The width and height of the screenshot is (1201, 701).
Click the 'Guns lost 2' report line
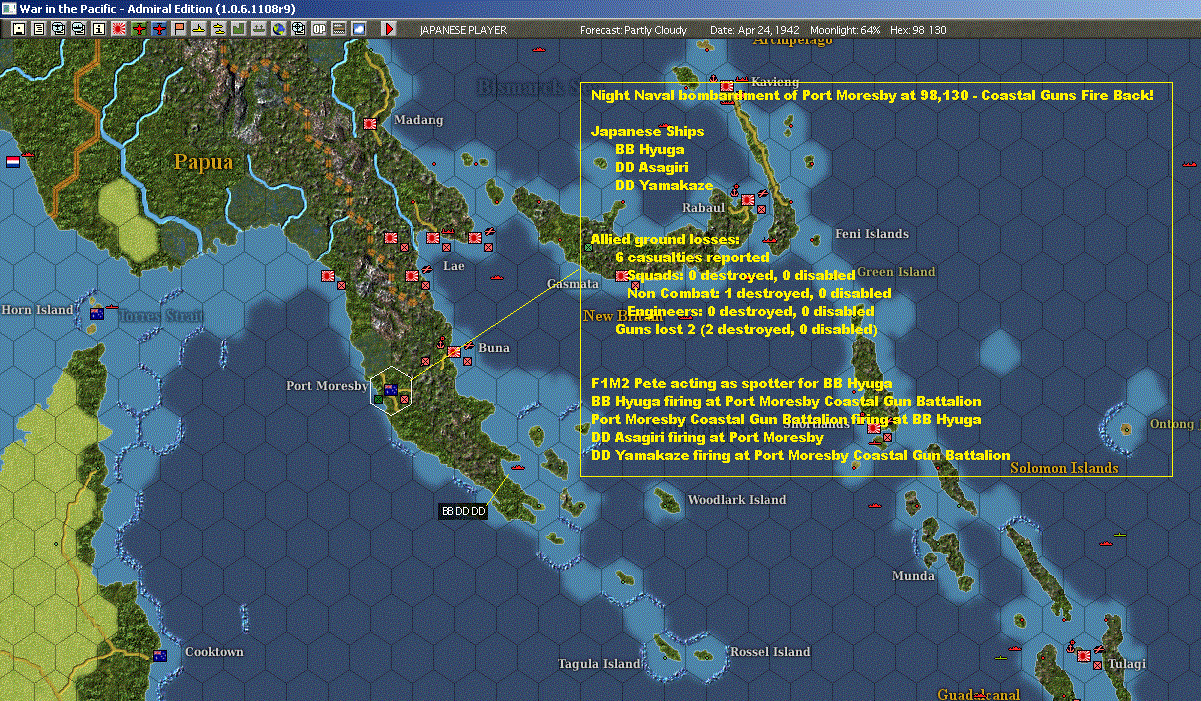point(746,329)
